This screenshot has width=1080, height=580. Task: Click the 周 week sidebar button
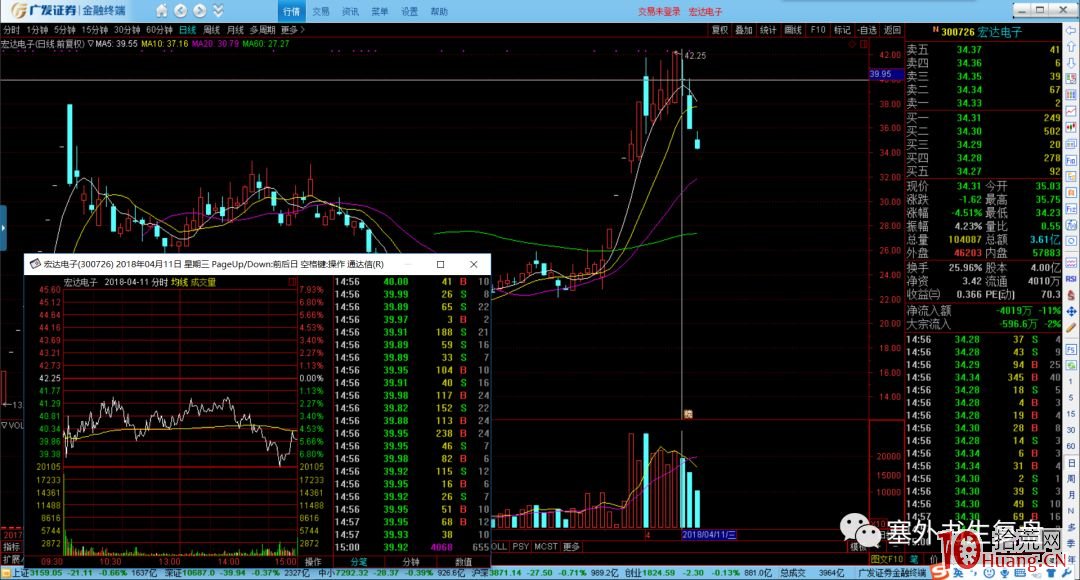(x=1072, y=479)
